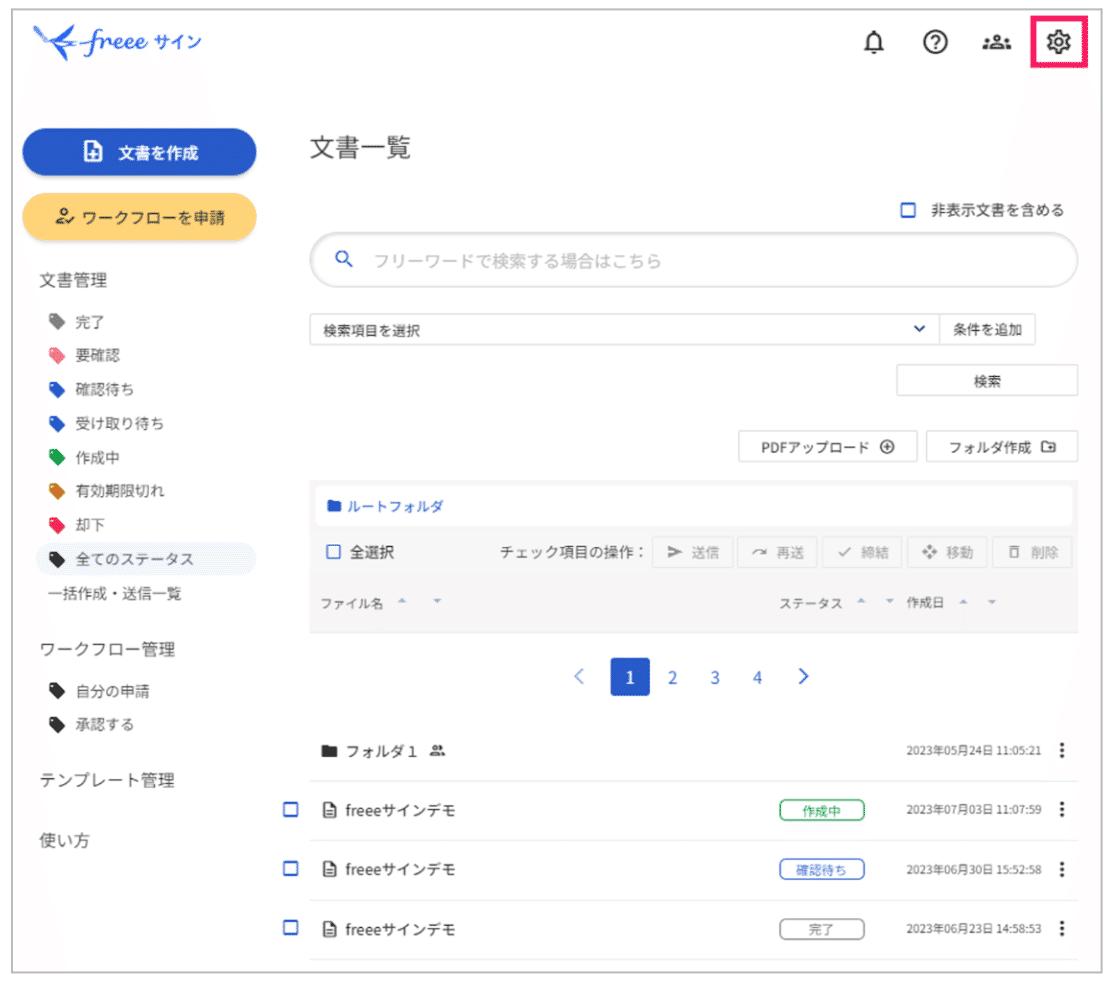This screenshot has height=984, width=1114.
Task: Select 全てのステータス in sidebar
Action: [146, 559]
